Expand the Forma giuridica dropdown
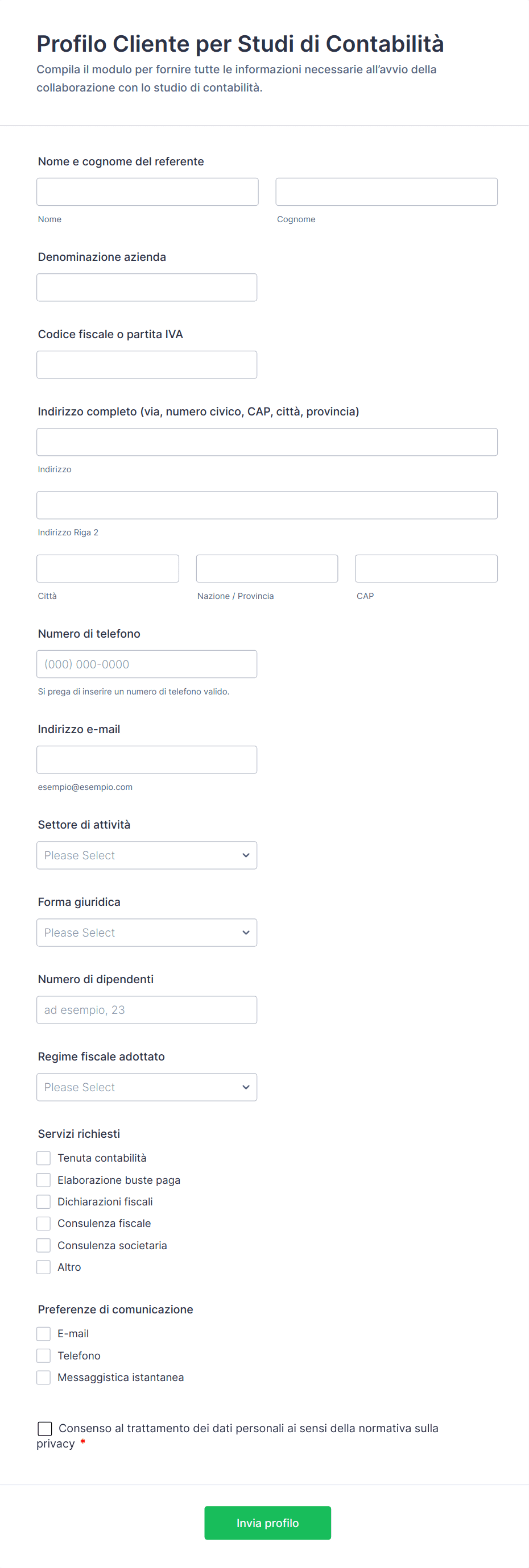The width and height of the screenshot is (529, 1568). coord(146,933)
